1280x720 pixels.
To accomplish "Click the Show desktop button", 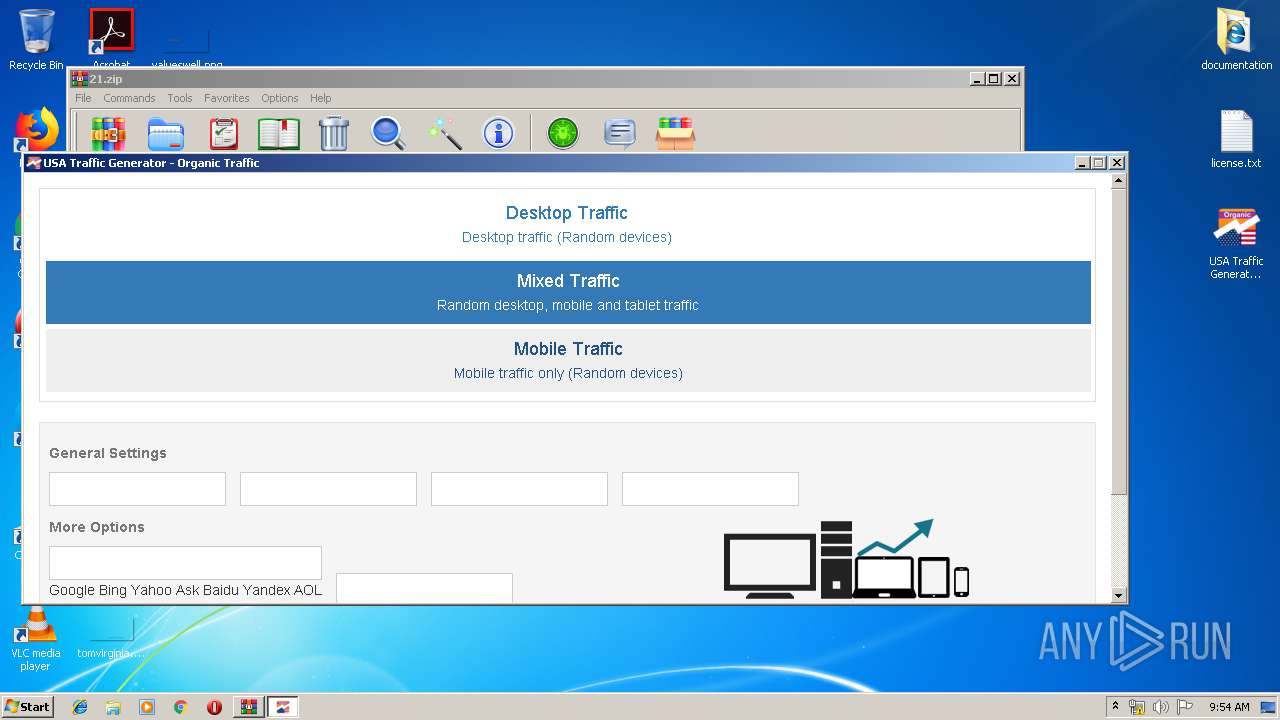I will (x=1270, y=707).
